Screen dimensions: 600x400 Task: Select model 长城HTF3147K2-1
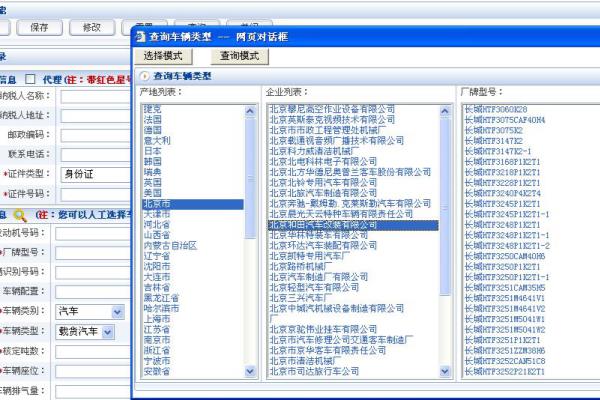[x=498, y=151]
